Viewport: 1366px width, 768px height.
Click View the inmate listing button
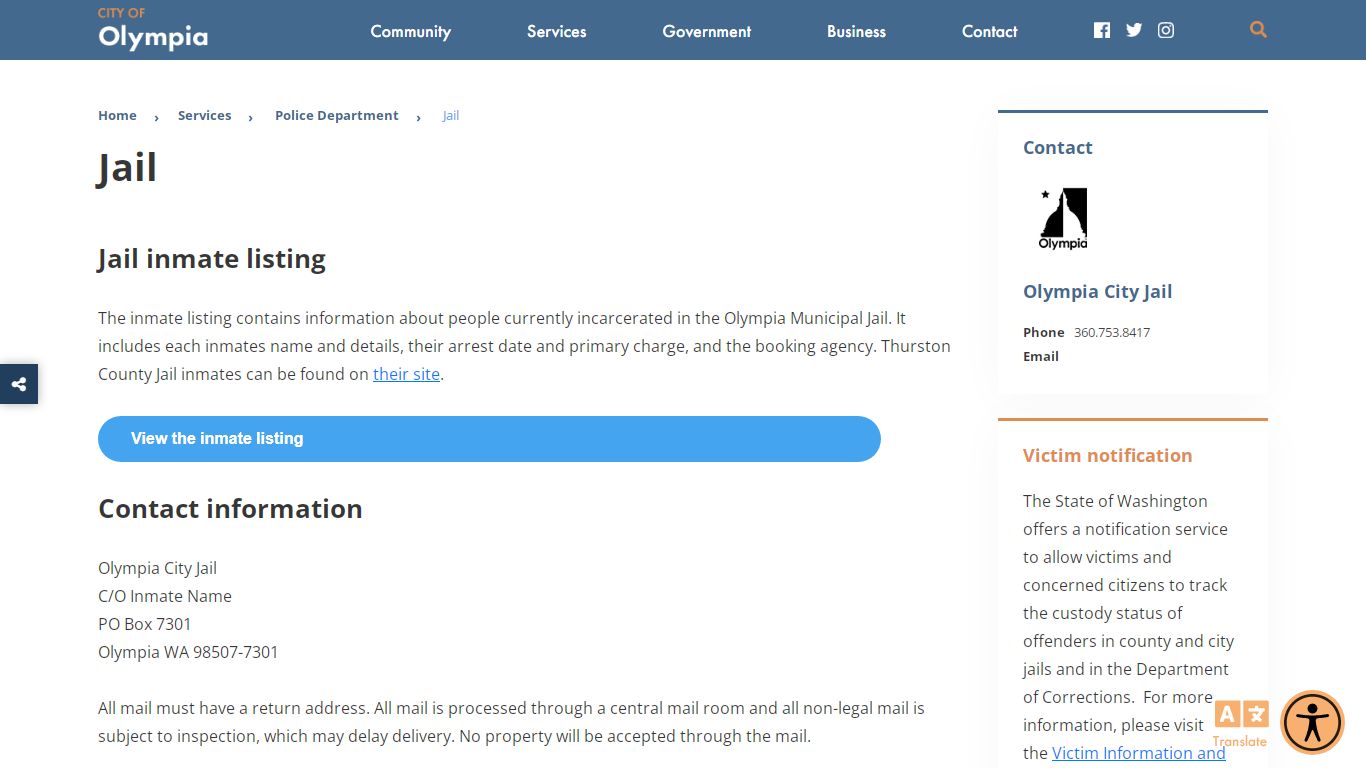(x=489, y=439)
